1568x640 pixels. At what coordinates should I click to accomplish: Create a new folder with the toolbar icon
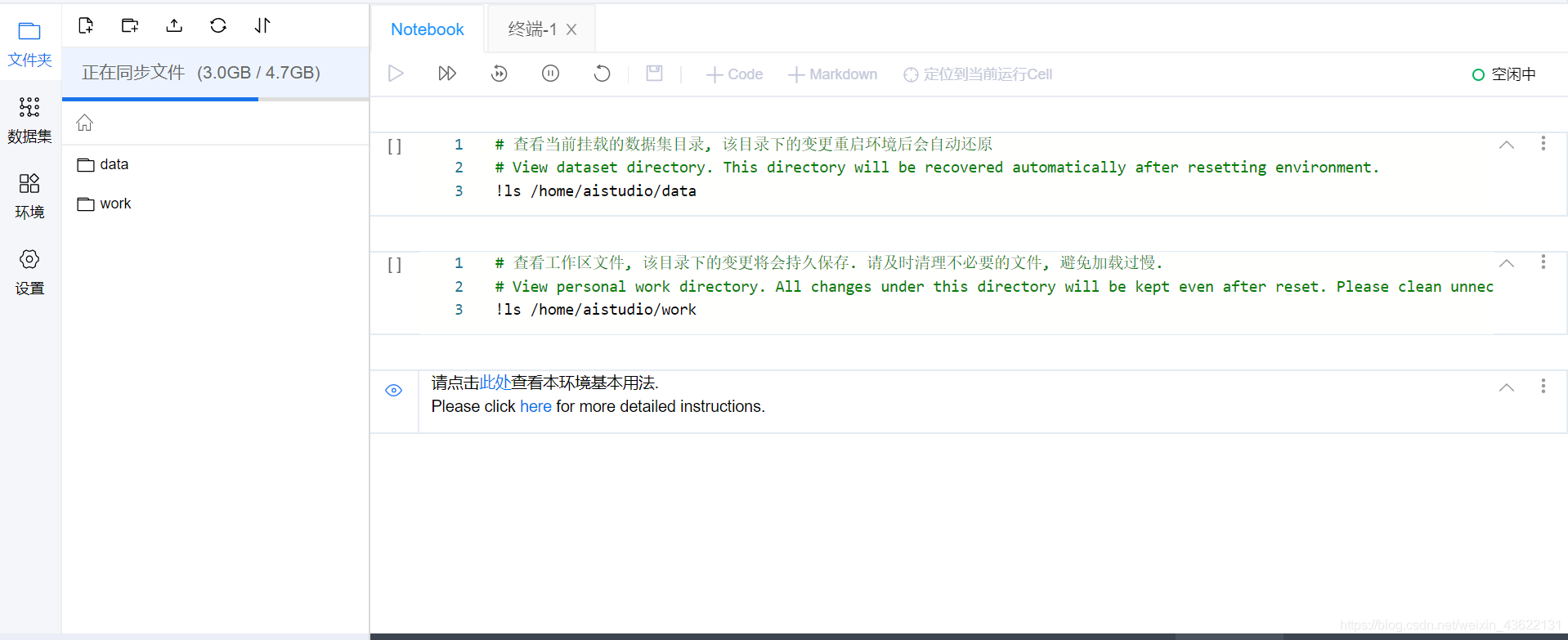[x=130, y=25]
